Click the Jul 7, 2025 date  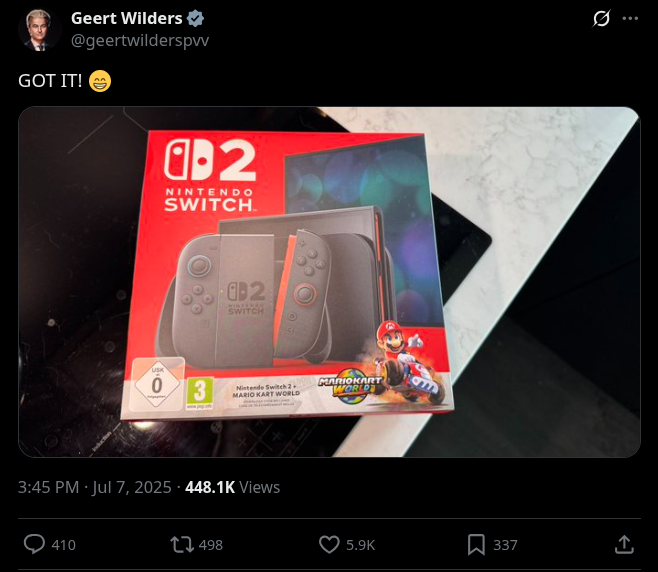click(x=132, y=487)
